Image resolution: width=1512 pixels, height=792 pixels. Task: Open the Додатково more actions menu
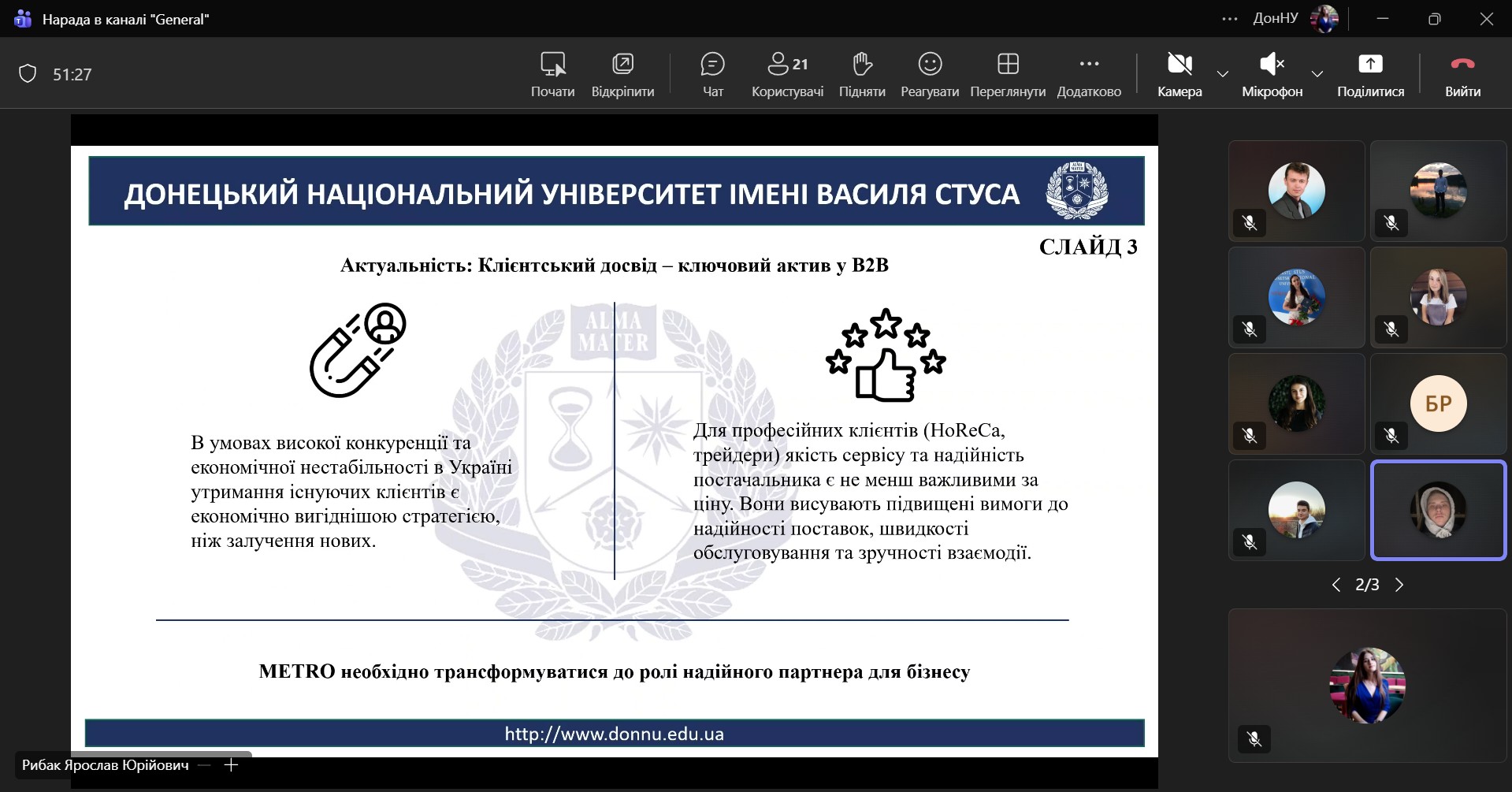1089,74
